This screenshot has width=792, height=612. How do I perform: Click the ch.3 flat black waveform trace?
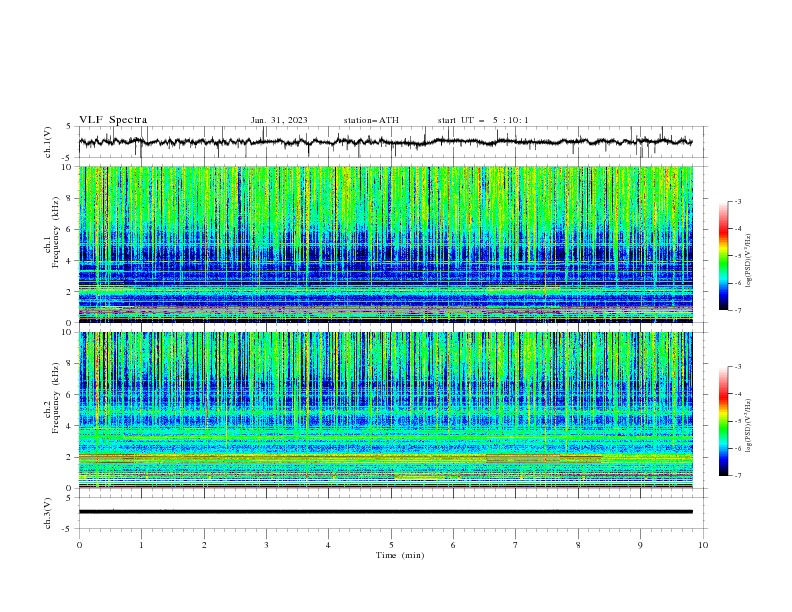click(x=386, y=512)
